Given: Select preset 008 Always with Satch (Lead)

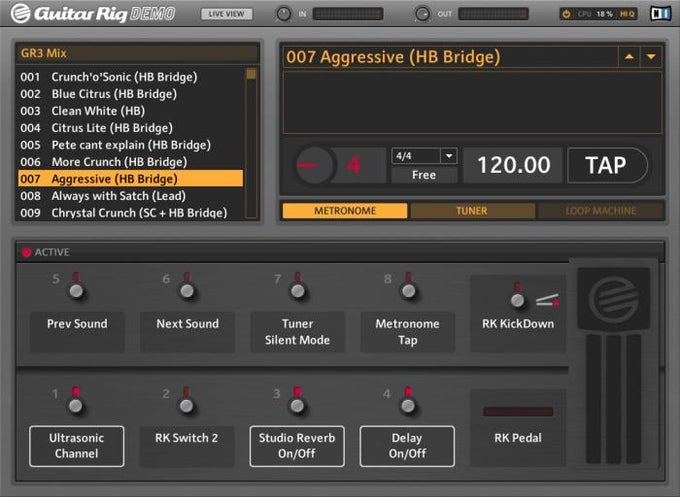Looking at the screenshot, I should point(131,196).
